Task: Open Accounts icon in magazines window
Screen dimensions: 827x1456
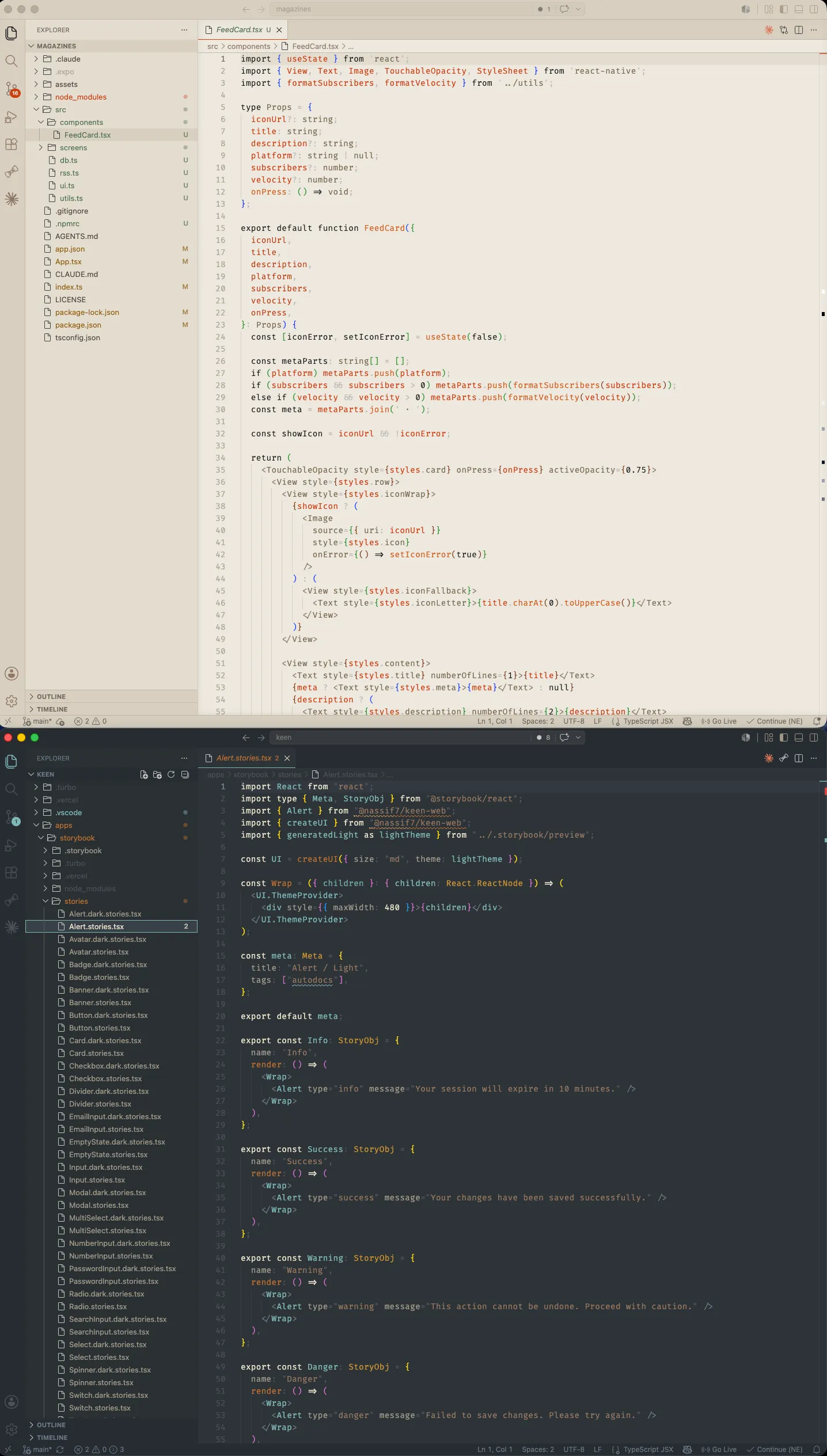Action: click(11, 674)
